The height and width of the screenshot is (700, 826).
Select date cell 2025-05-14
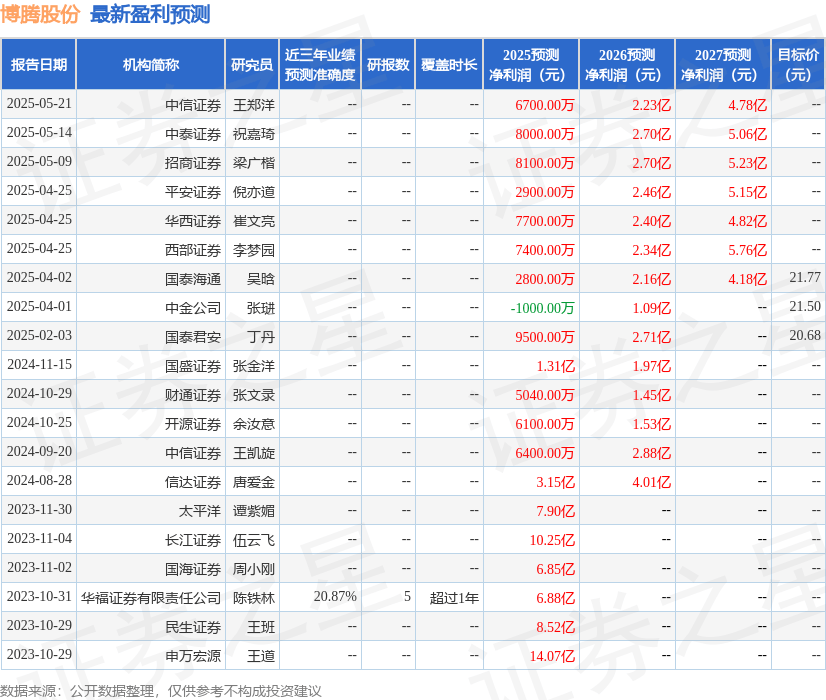click(39, 133)
